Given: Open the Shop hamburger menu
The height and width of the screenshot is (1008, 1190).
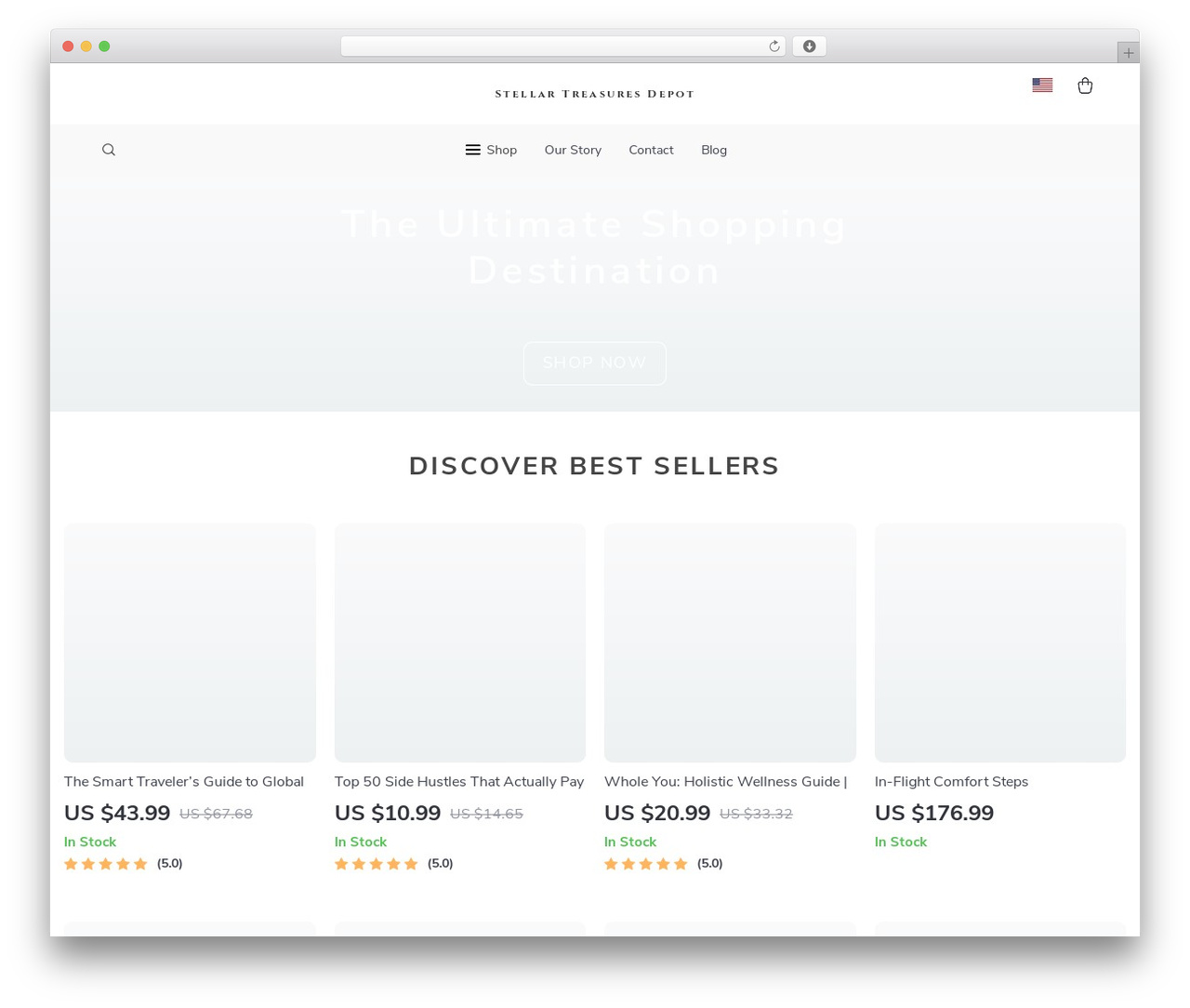Looking at the screenshot, I should point(491,150).
